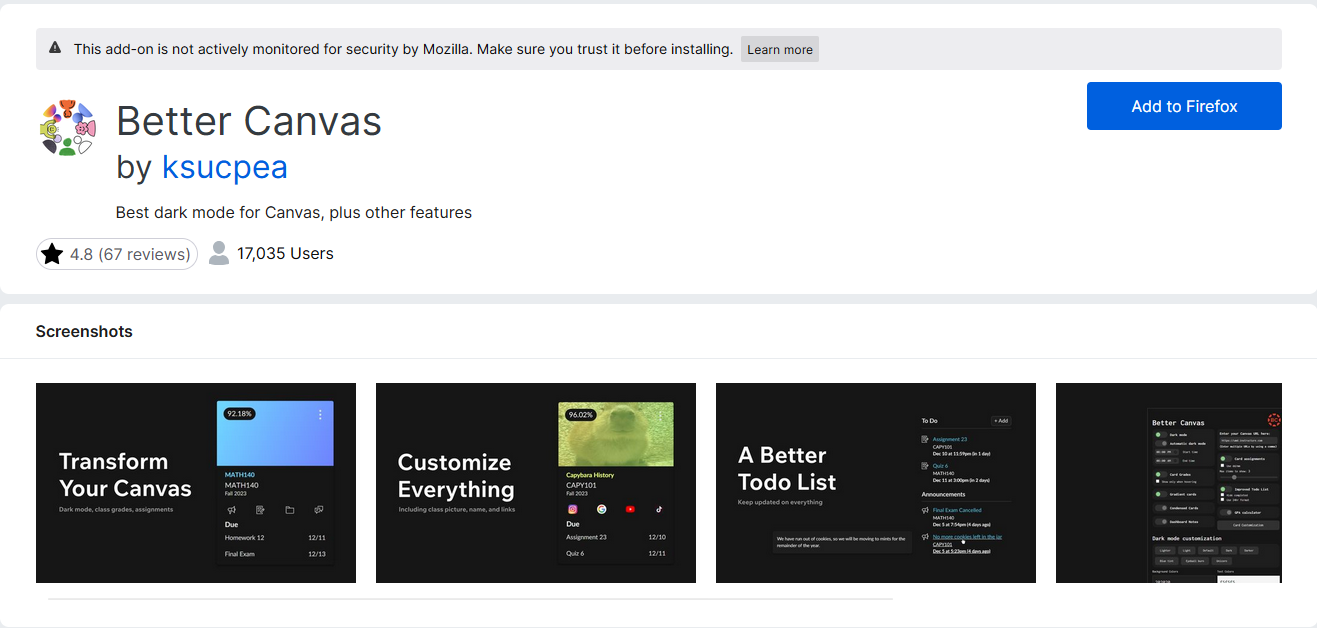Select the announcements megaphone icon on MATH140 card
1317x628 pixels.
click(231, 510)
